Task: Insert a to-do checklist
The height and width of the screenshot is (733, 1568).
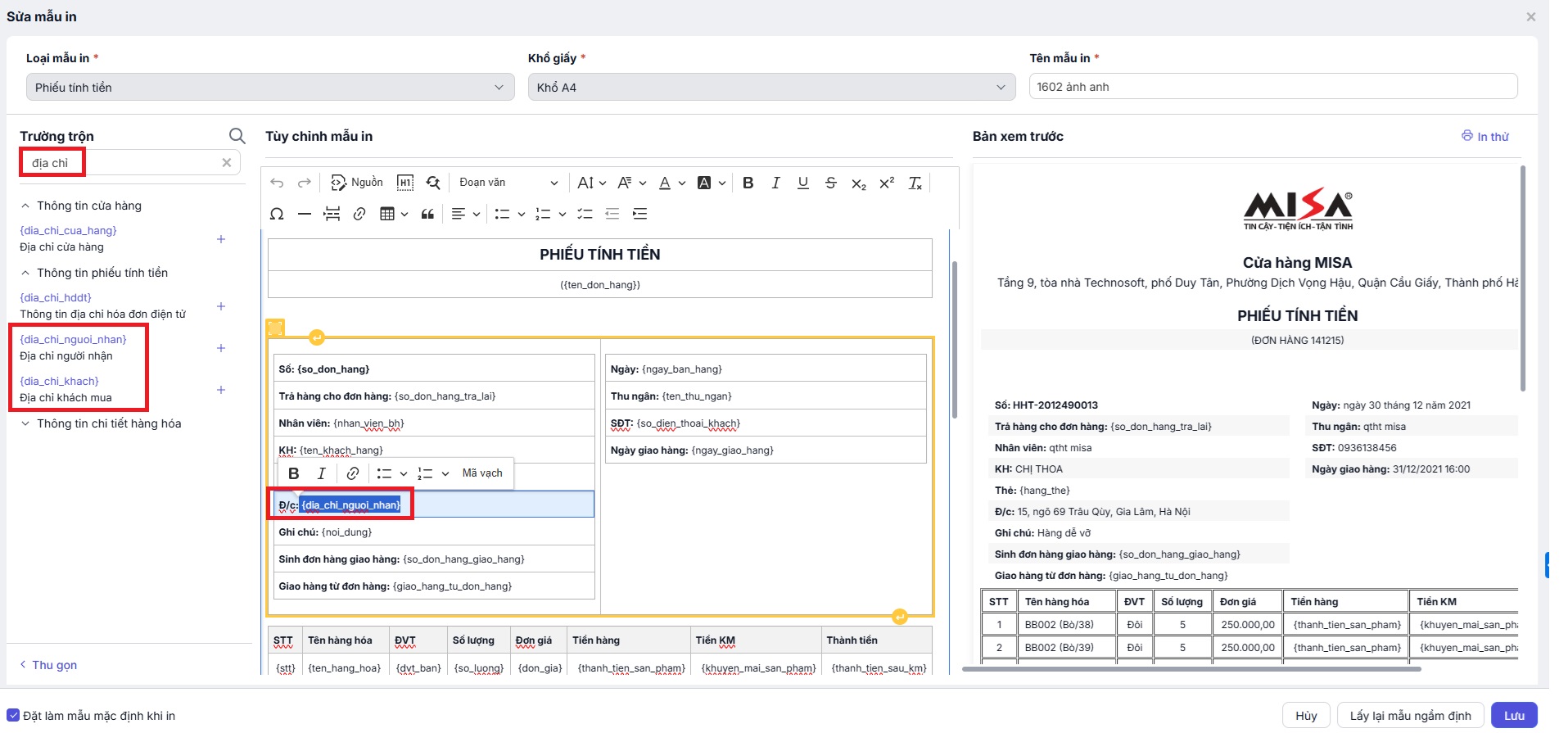Action: click(x=585, y=214)
